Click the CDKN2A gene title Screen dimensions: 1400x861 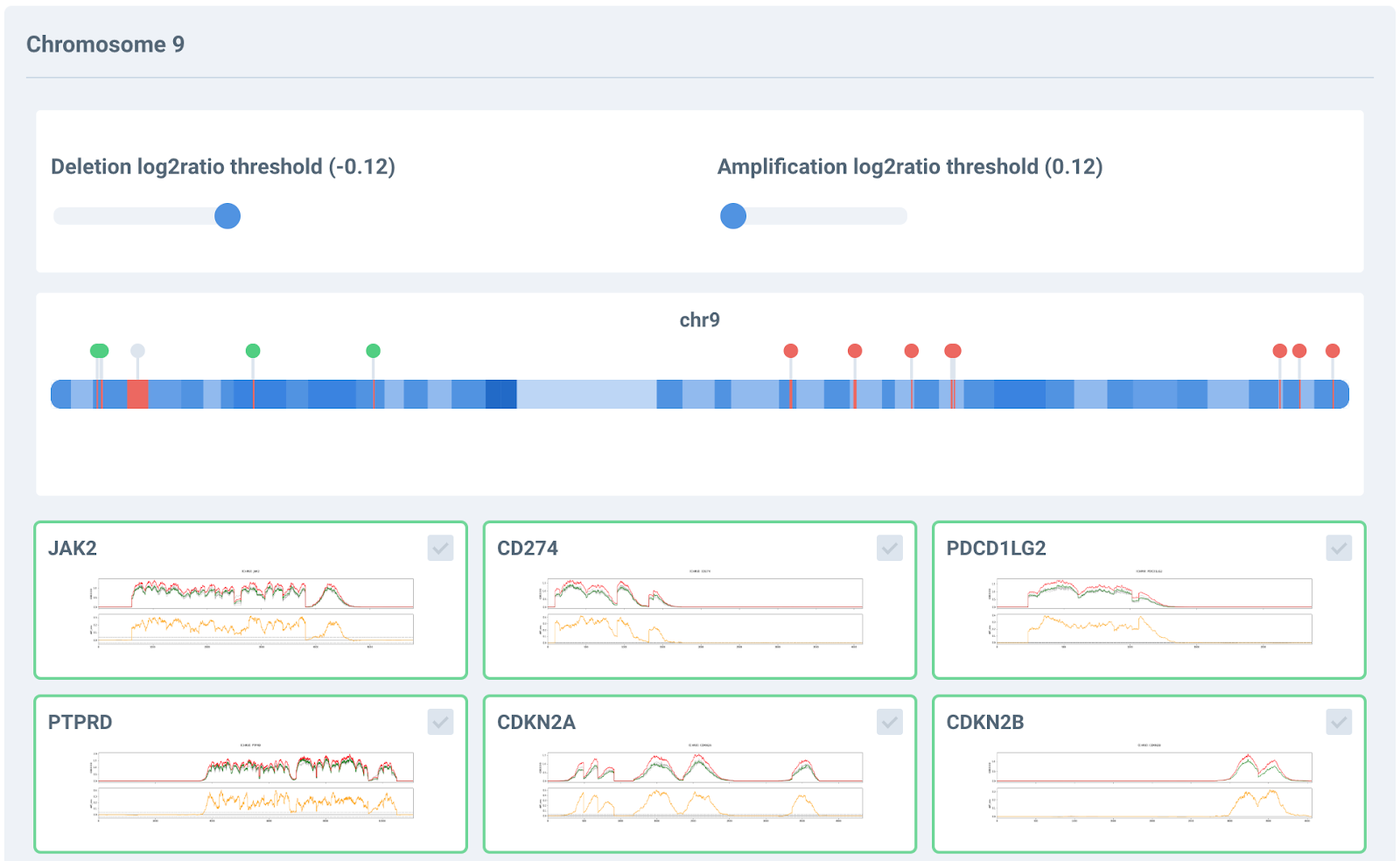(536, 723)
